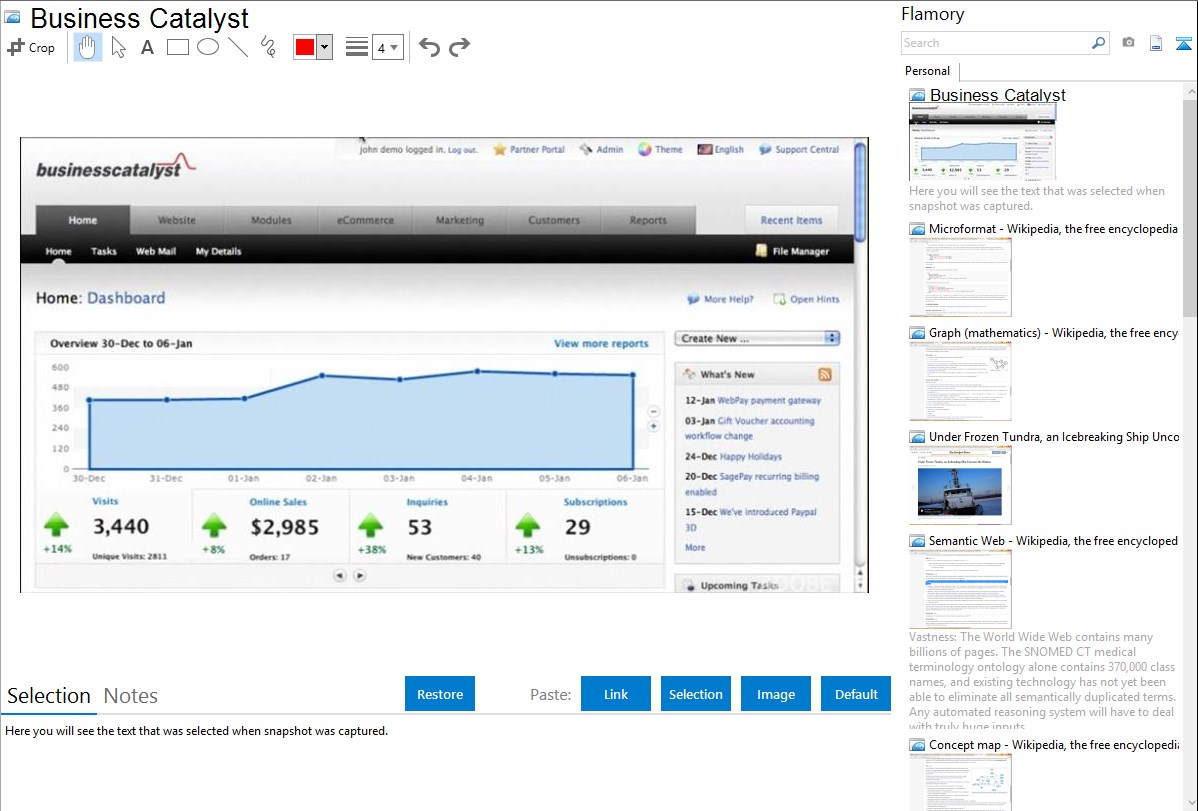1198x811 pixels.
Task: Click the Web Mail submenu item
Action: [x=156, y=251]
